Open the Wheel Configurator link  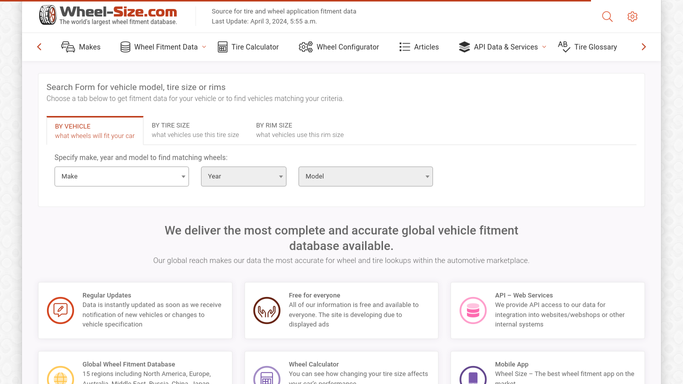339,47
